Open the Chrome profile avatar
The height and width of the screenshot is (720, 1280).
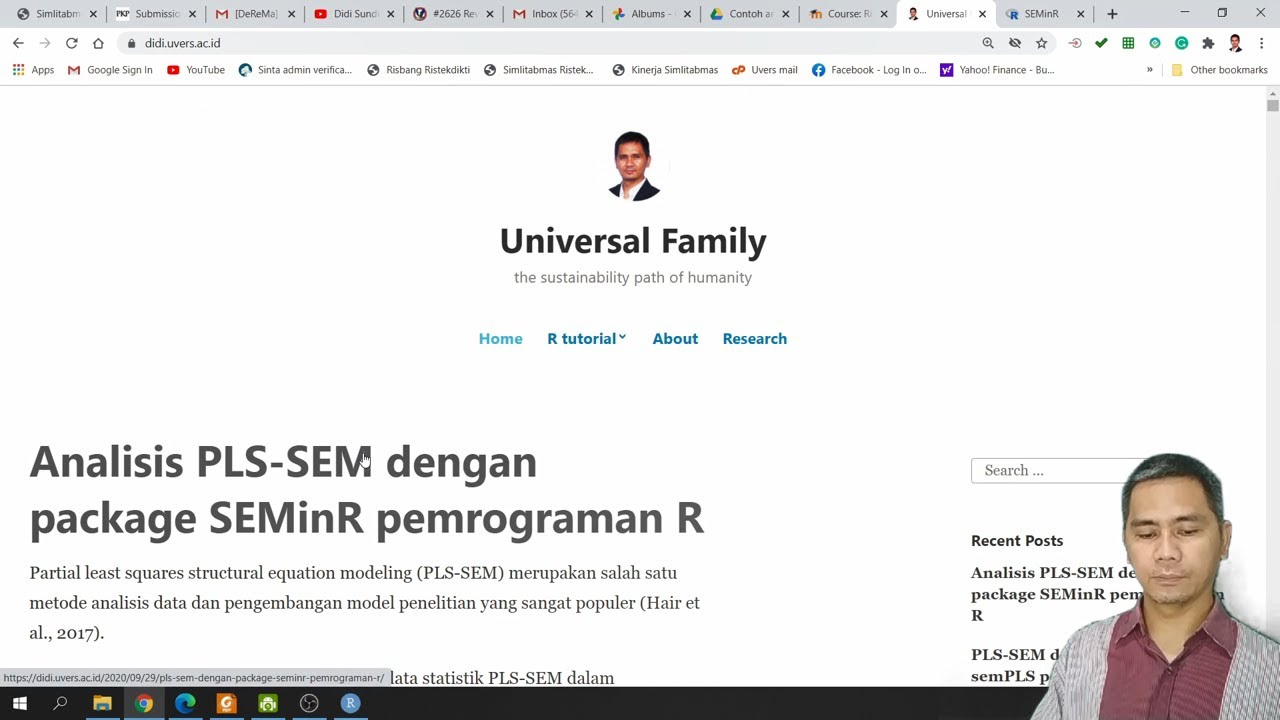point(1235,43)
